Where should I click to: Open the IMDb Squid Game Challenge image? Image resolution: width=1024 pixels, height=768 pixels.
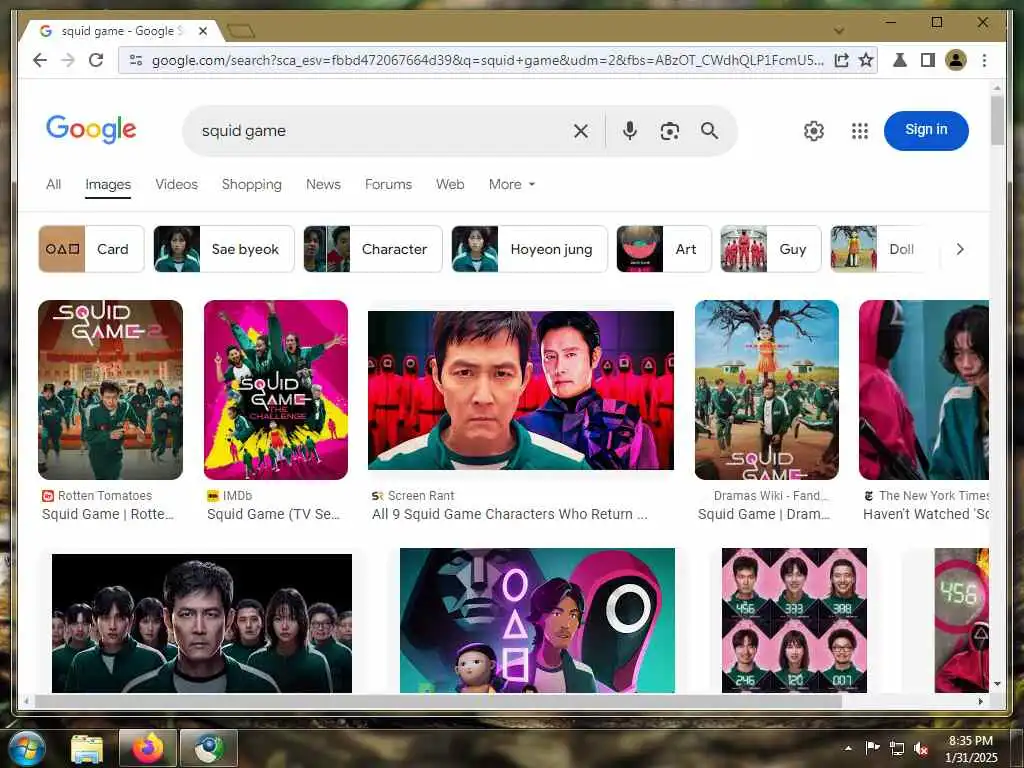coord(276,390)
